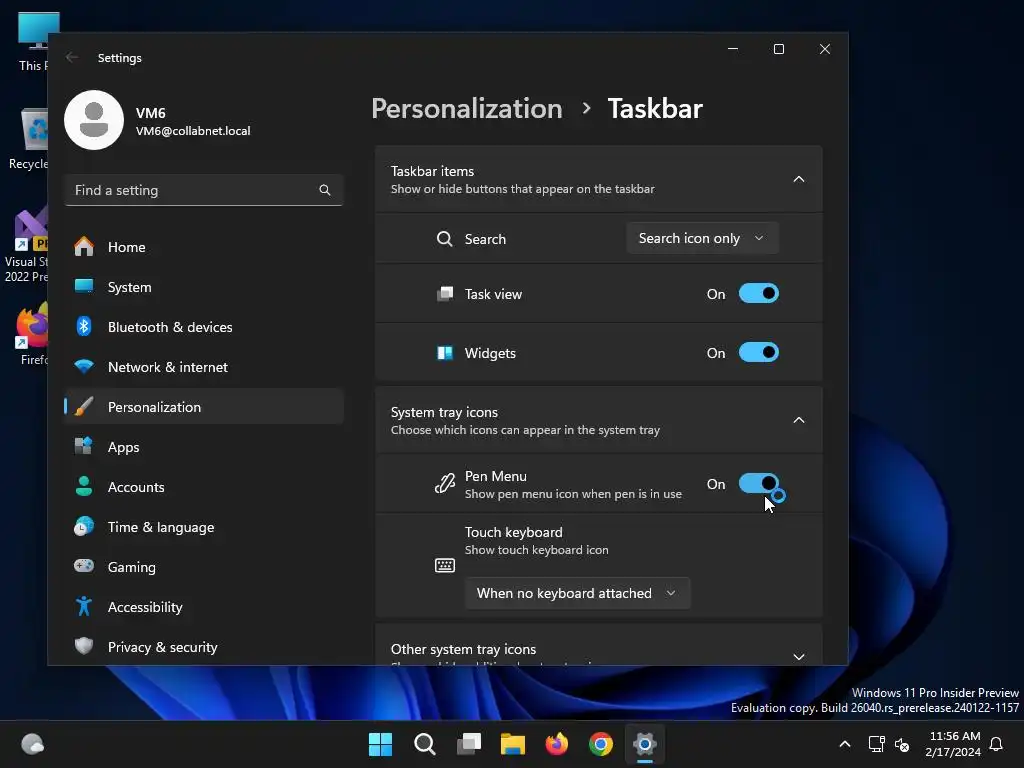Screen dimensions: 1024x768
Task: Click the System monitor icon in sidebar
Action: (84, 287)
